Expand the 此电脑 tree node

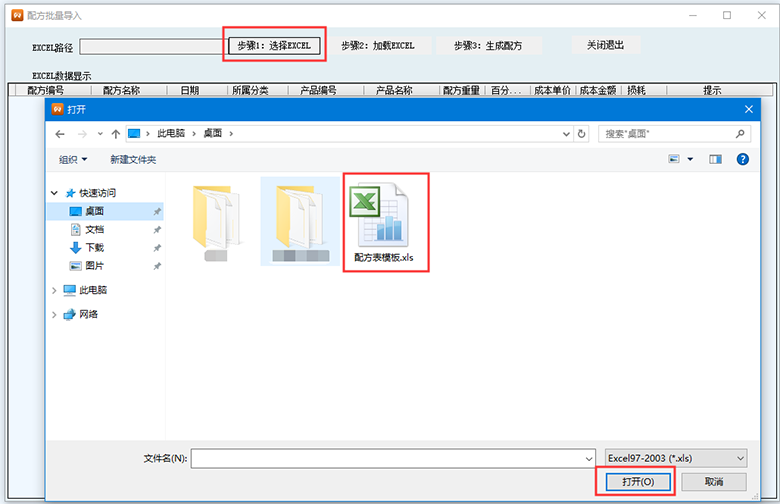click(x=54, y=290)
